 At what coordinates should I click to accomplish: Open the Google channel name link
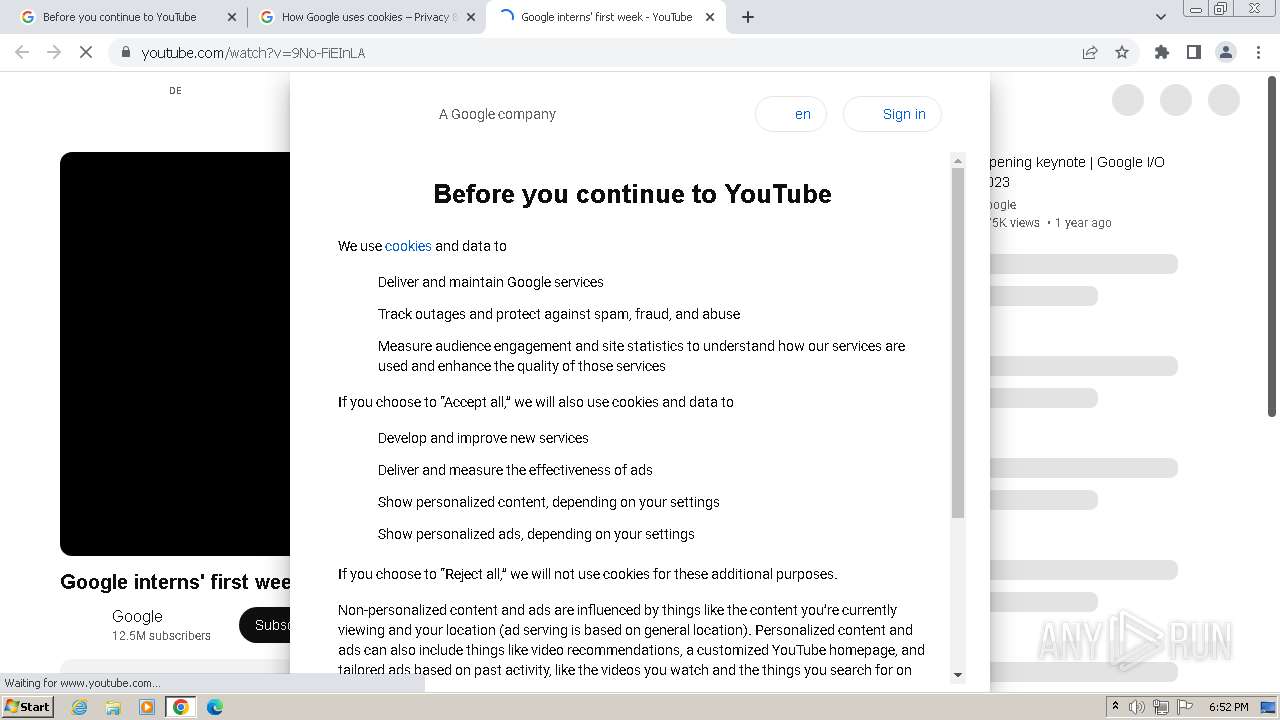coord(137,616)
